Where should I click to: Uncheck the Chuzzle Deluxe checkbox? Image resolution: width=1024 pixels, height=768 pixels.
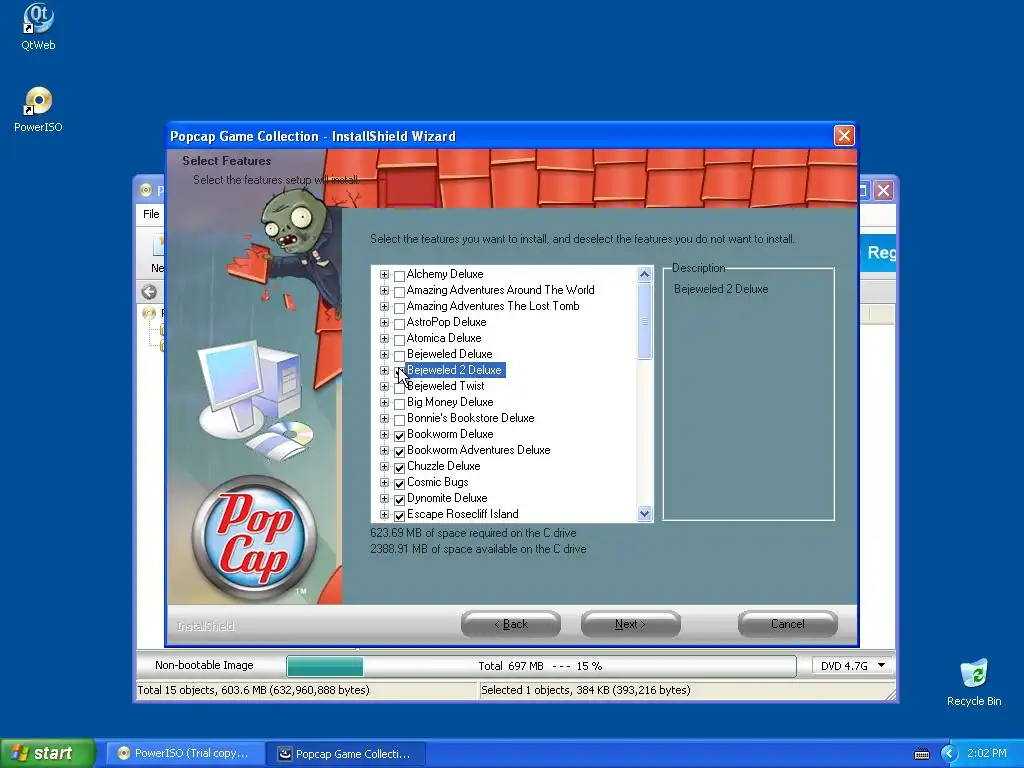pyautogui.click(x=399, y=467)
